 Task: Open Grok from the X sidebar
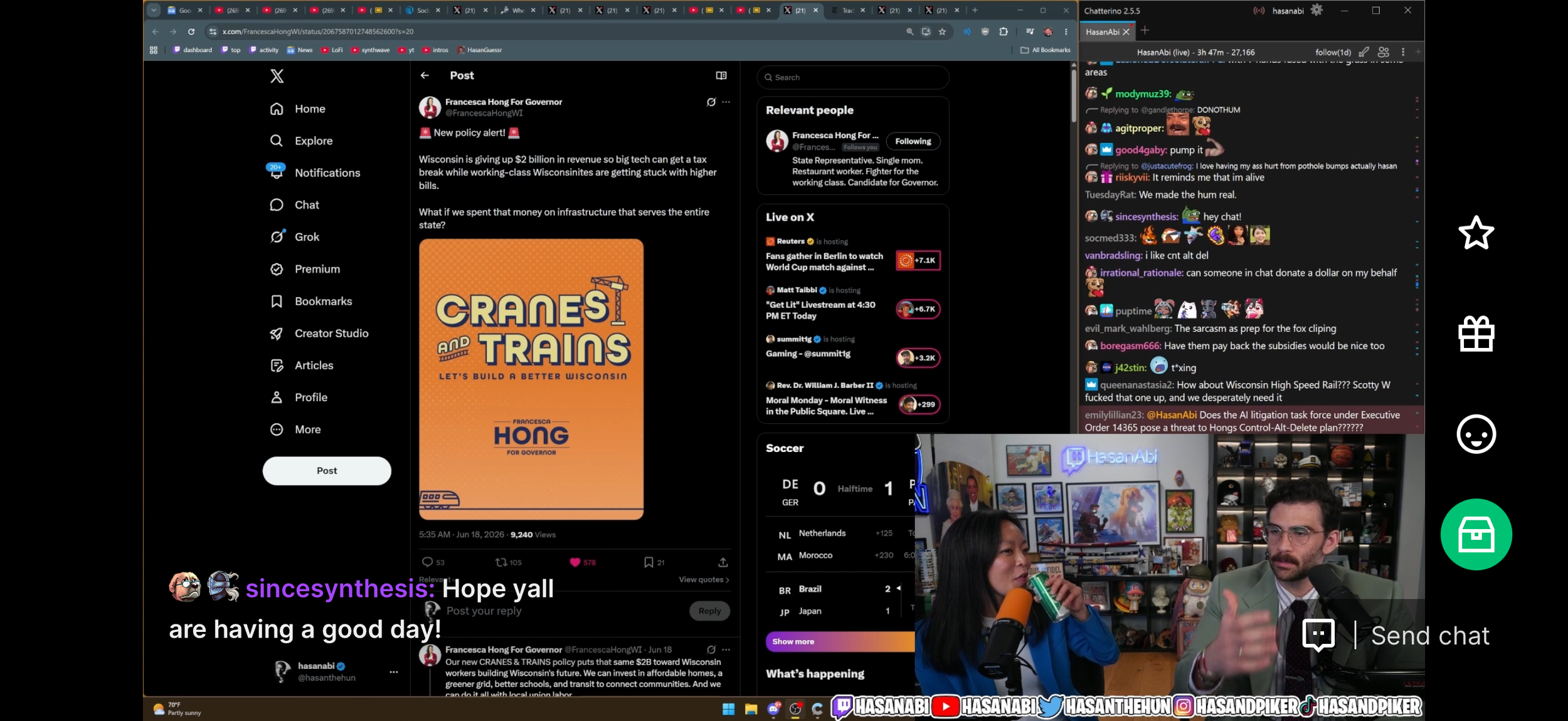tap(294, 237)
